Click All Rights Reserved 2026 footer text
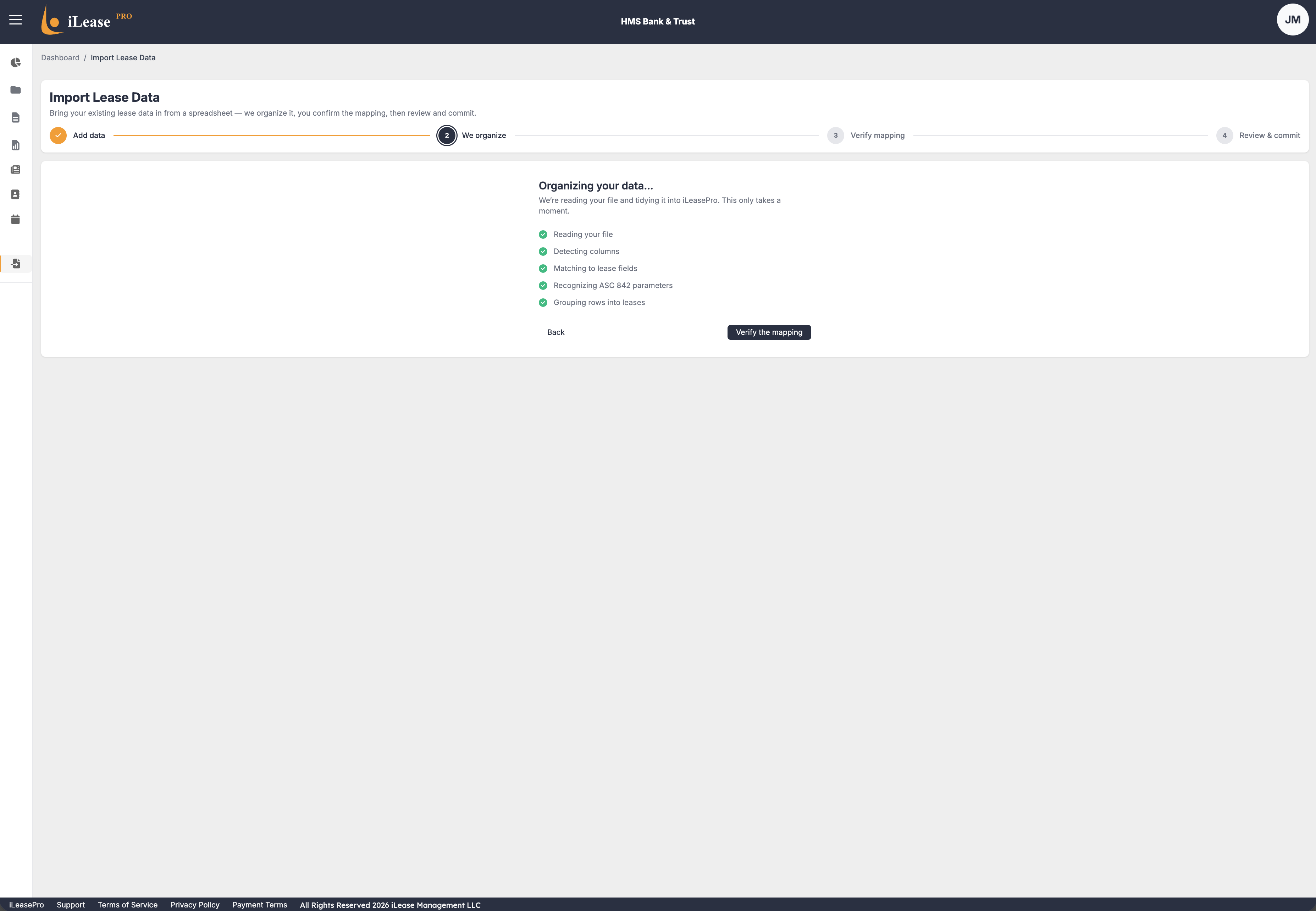The height and width of the screenshot is (911, 1316). (390, 905)
